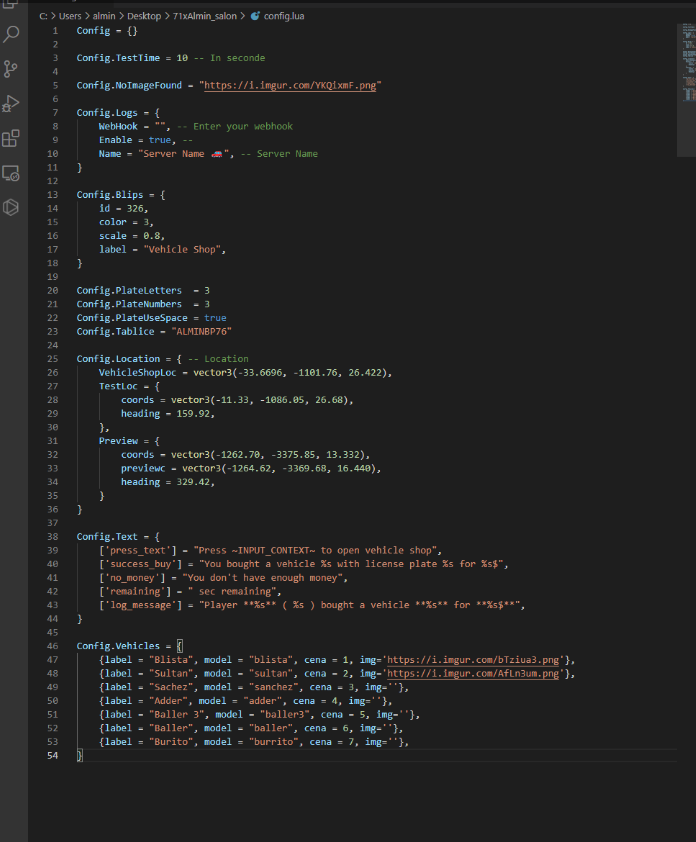Click 'Config.PlateUseSpace' setting
Viewport: 696px width, 842px height.
(x=132, y=318)
